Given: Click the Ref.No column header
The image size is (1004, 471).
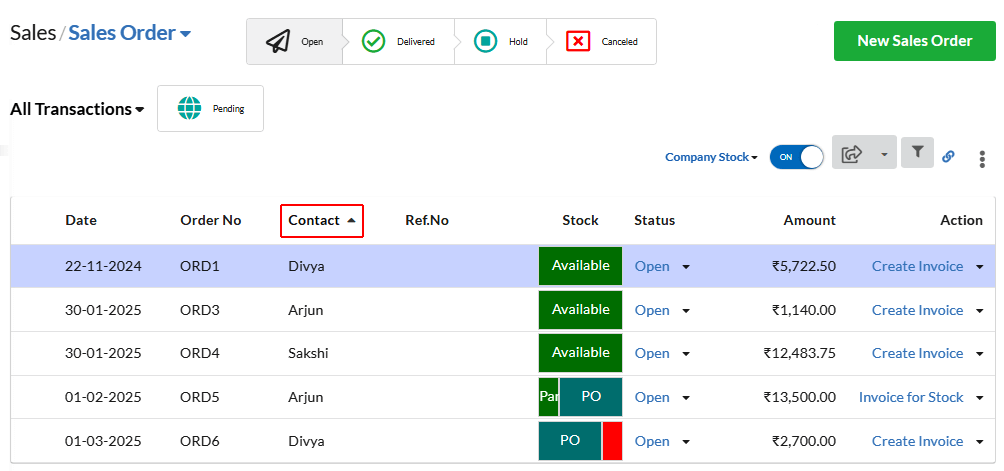Looking at the screenshot, I should (427, 221).
